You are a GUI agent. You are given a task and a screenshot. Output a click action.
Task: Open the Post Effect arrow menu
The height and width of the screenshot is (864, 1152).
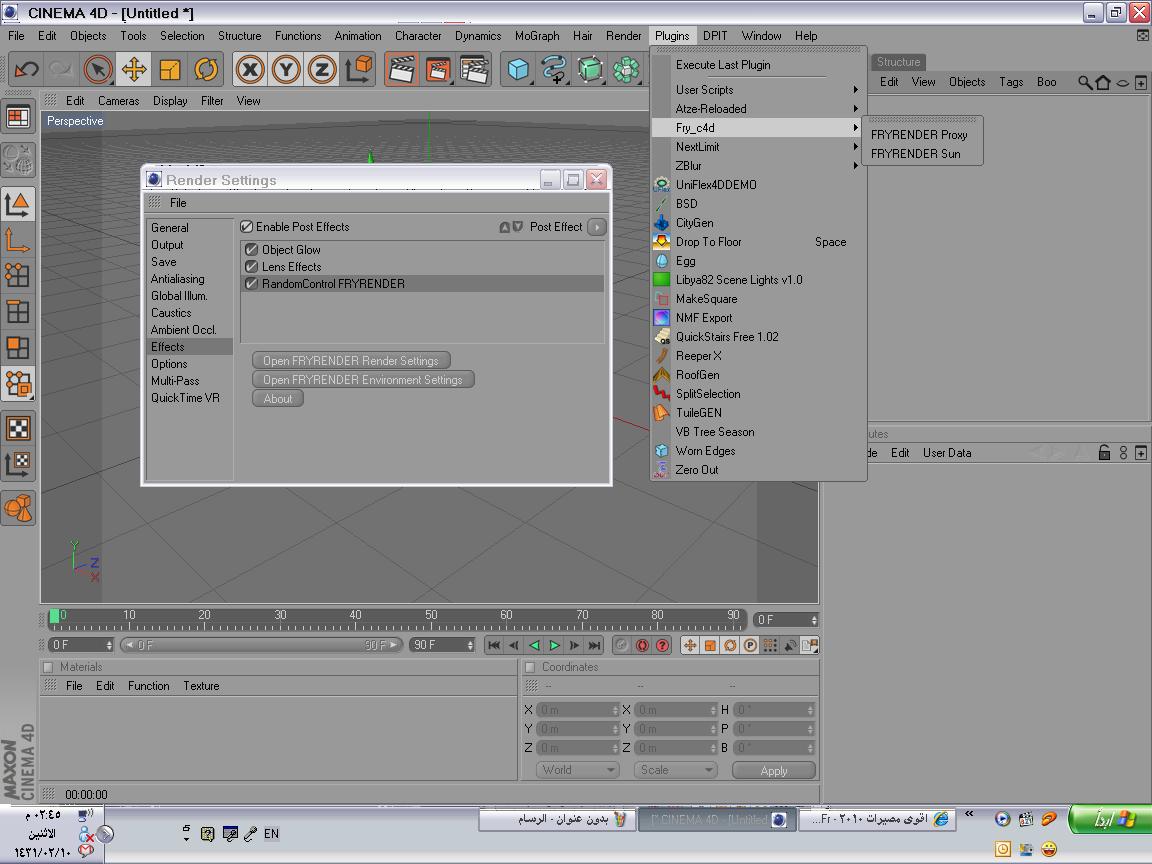(597, 227)
